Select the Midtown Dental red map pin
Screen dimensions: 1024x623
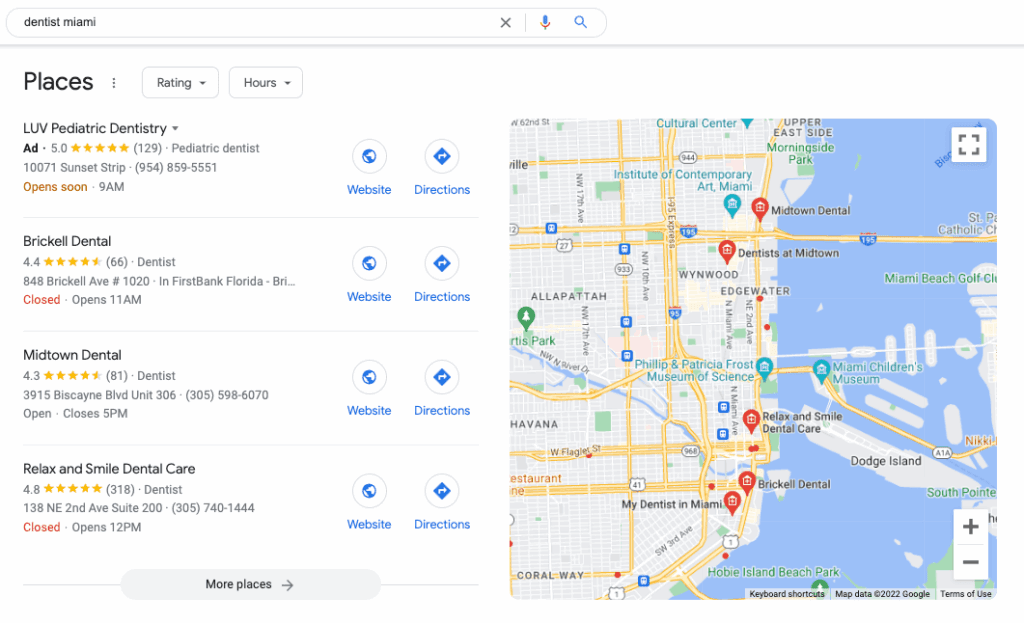tap(760, 208)
